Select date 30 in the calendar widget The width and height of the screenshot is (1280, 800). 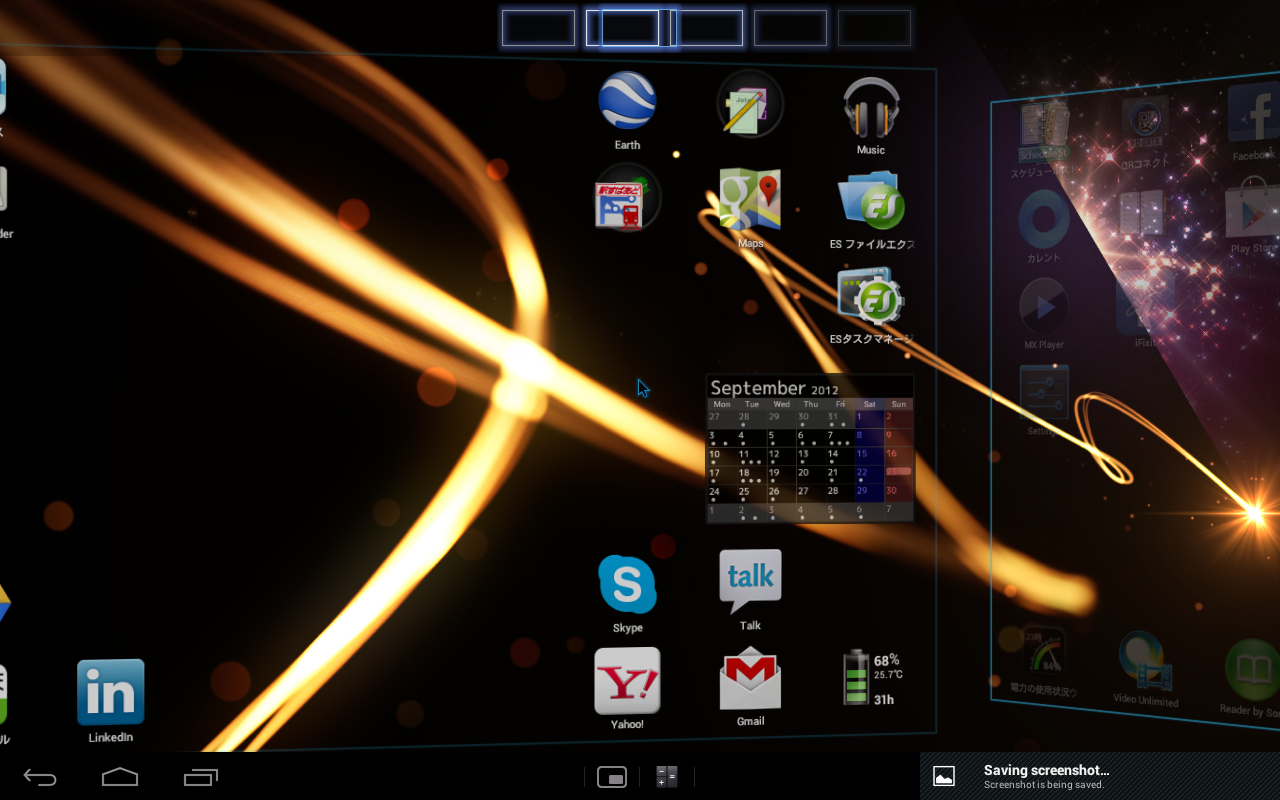tap(898, 494)
